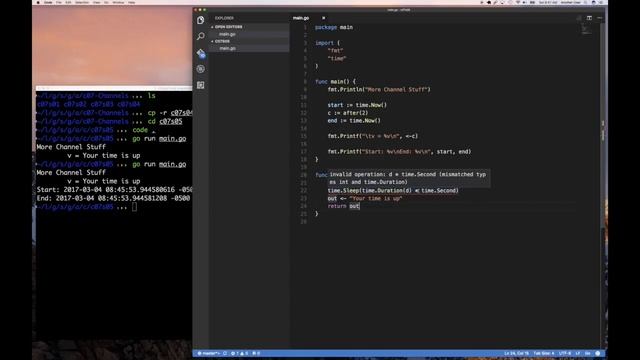The width and height of the screenshot is (640, 360).
Task: Click 'package main' on line 1
Action: tap(333, 27)
